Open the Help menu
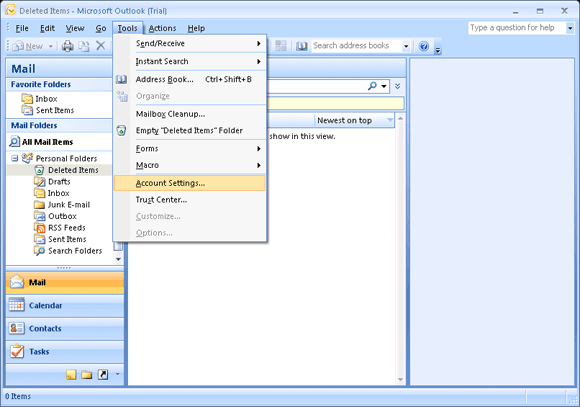The image size is (580, 407). pos(196,28)
